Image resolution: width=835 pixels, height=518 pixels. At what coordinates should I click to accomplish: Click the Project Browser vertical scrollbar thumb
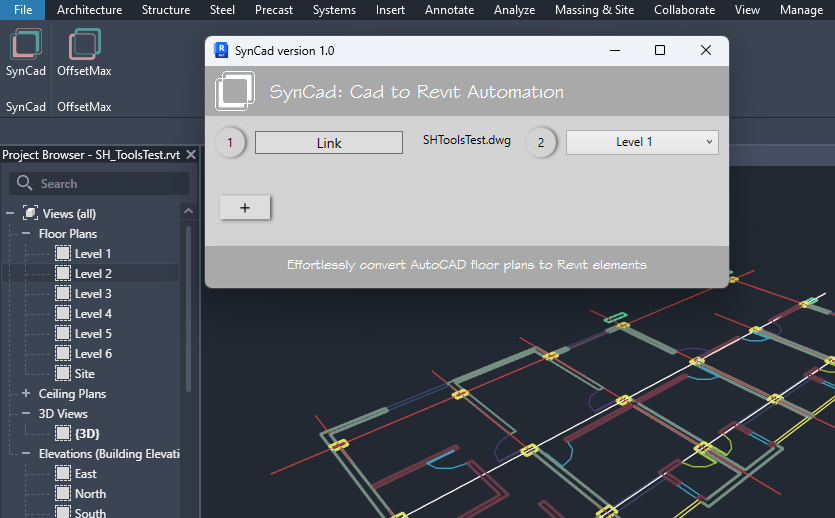click(188, 309)
